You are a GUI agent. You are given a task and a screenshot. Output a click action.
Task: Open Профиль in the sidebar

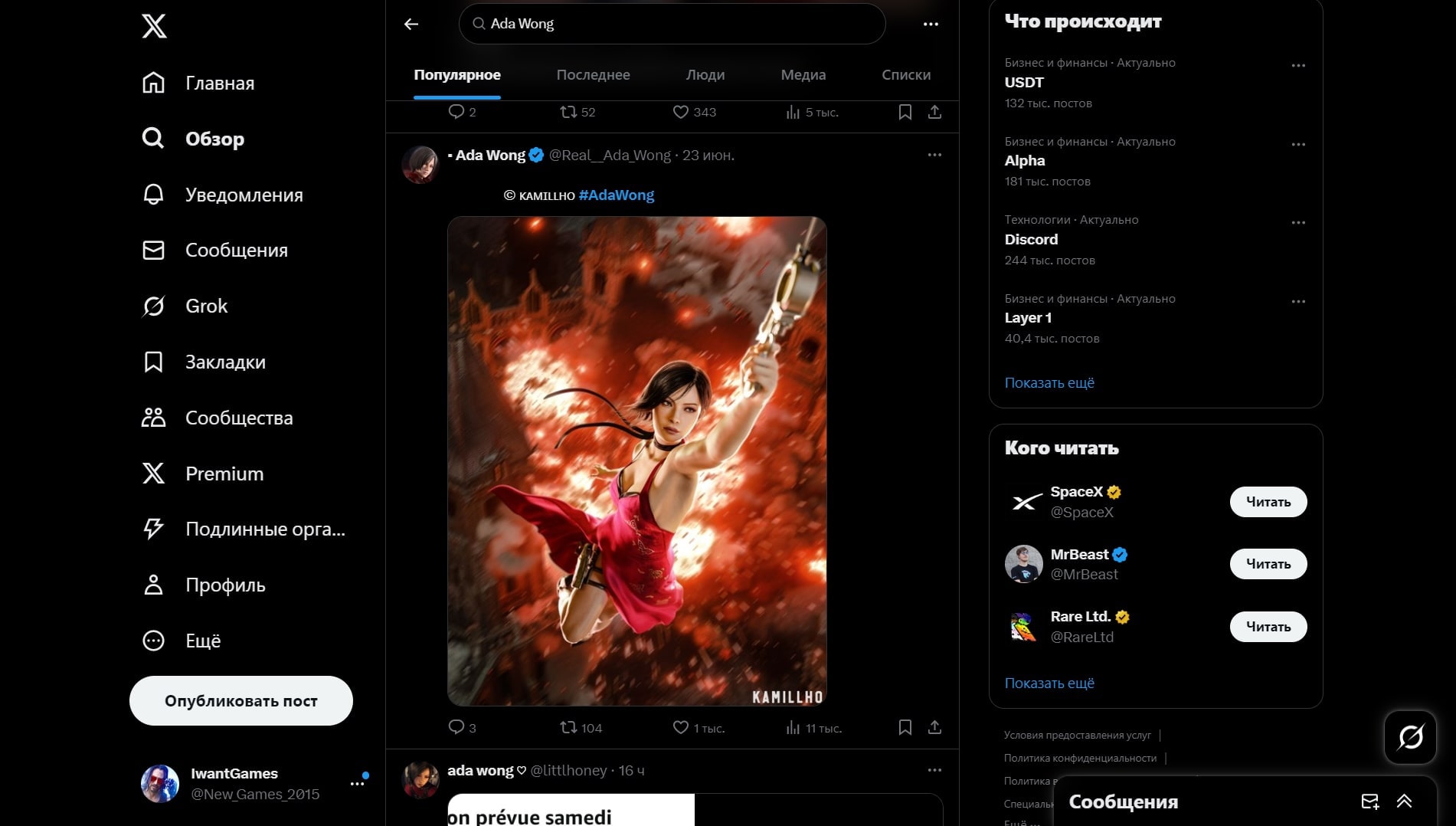[204, 585]
